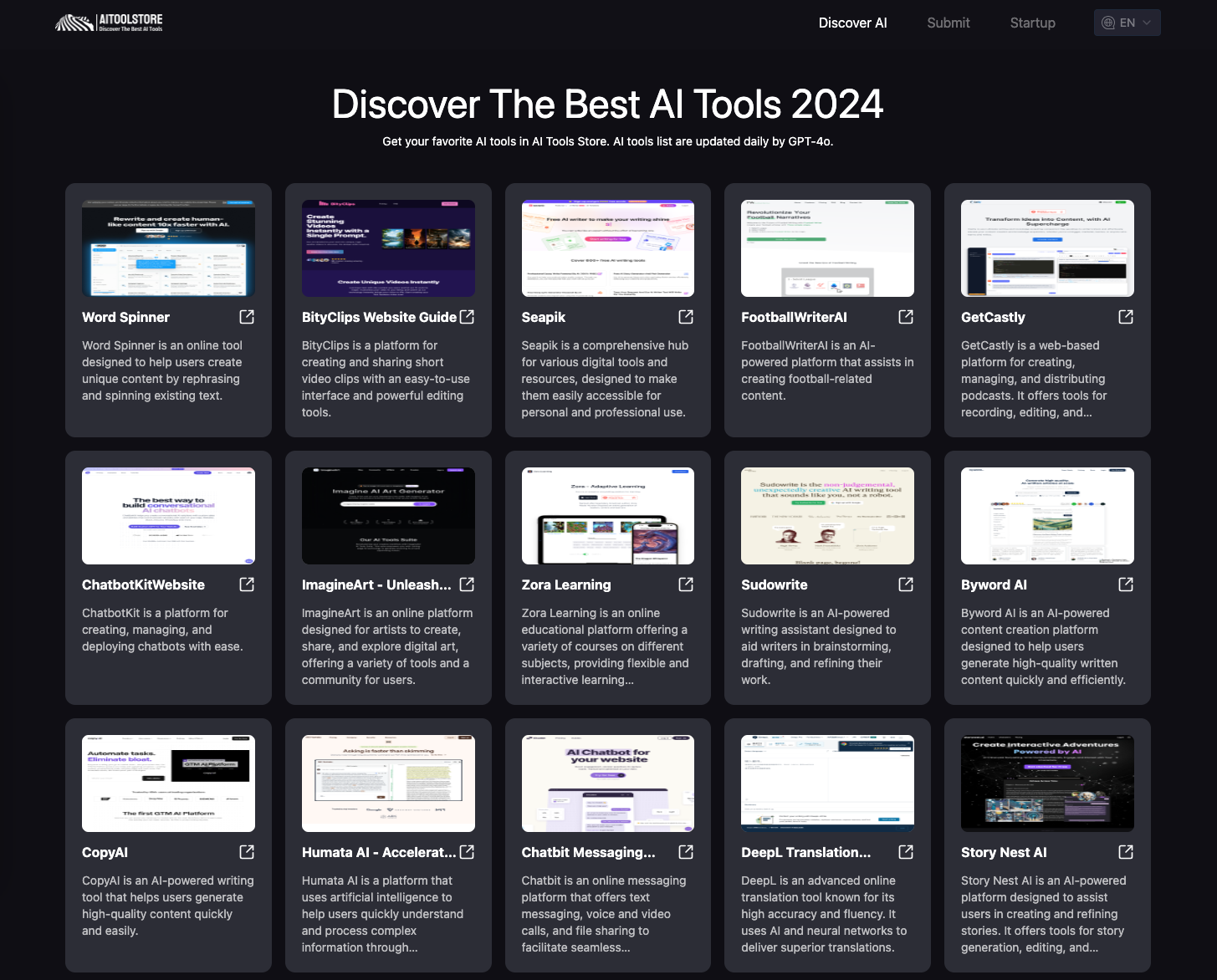
Task: Go to Discover AI nav item
Action: [x=852, y=23]
